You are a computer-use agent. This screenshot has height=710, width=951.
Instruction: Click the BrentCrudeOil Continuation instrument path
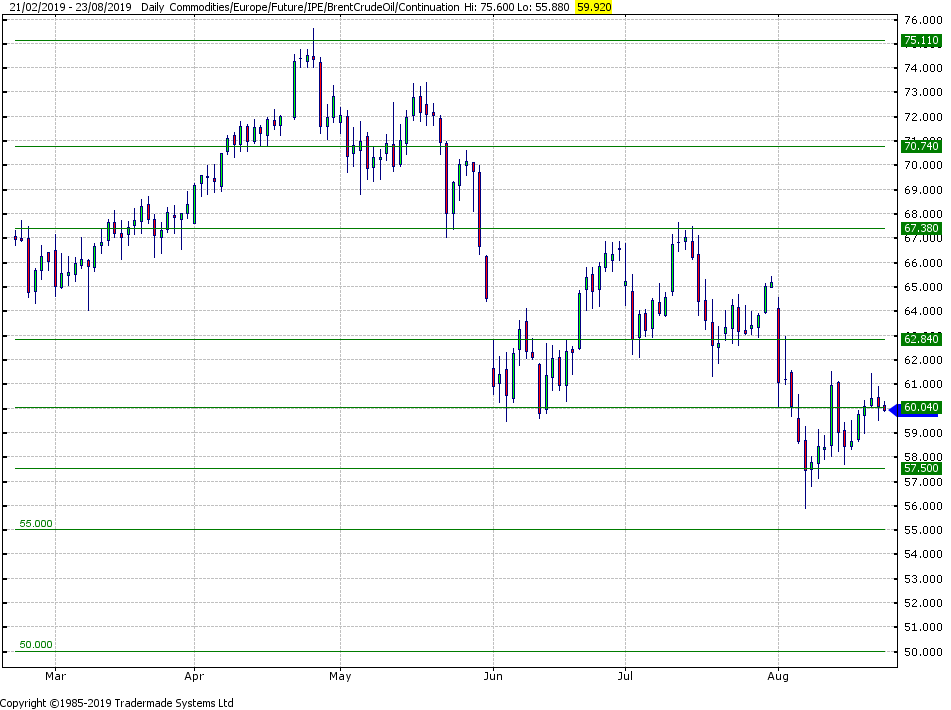coord(330,7)
